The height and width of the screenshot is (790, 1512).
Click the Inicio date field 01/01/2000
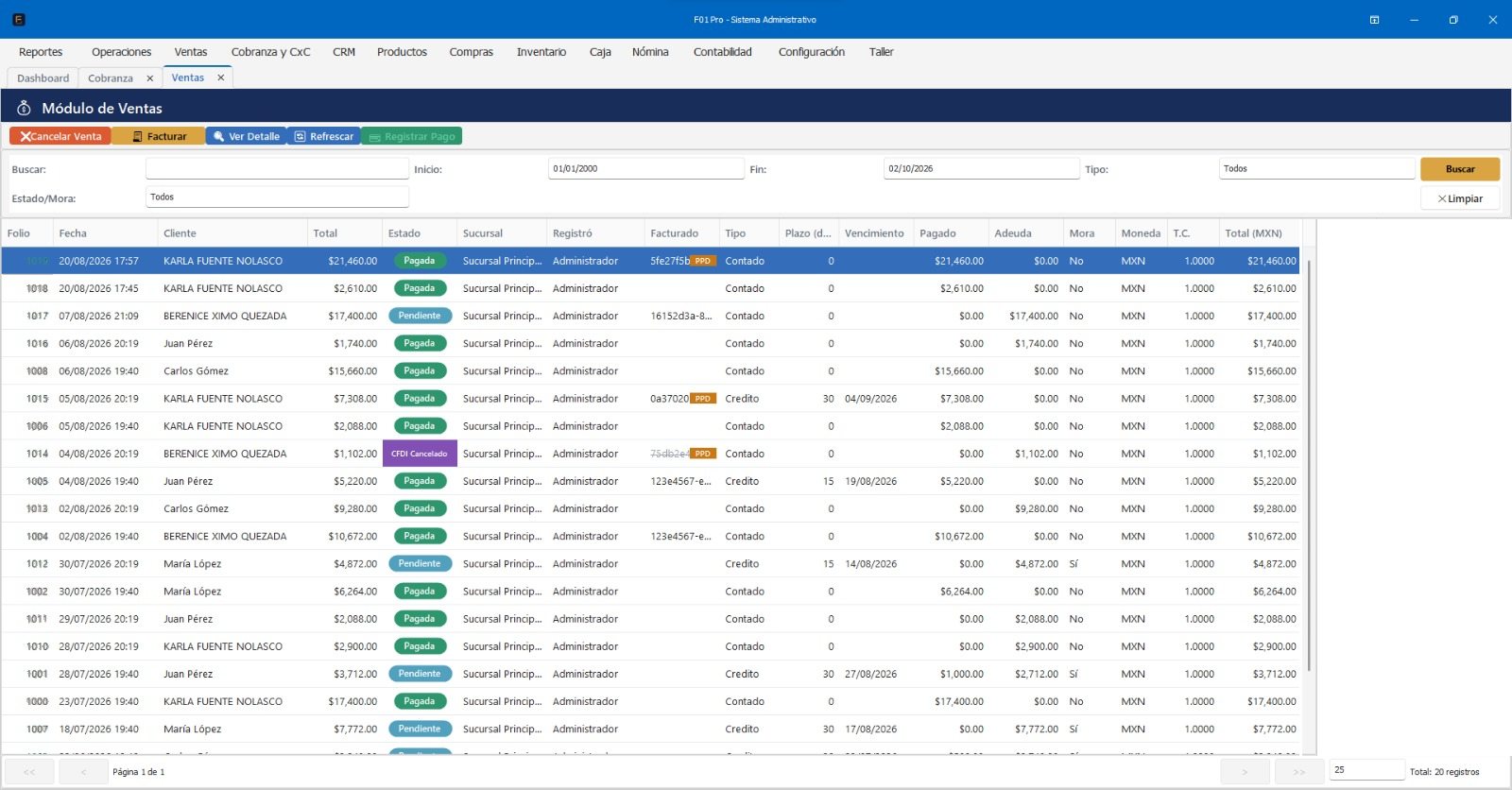tap(646, 169)
